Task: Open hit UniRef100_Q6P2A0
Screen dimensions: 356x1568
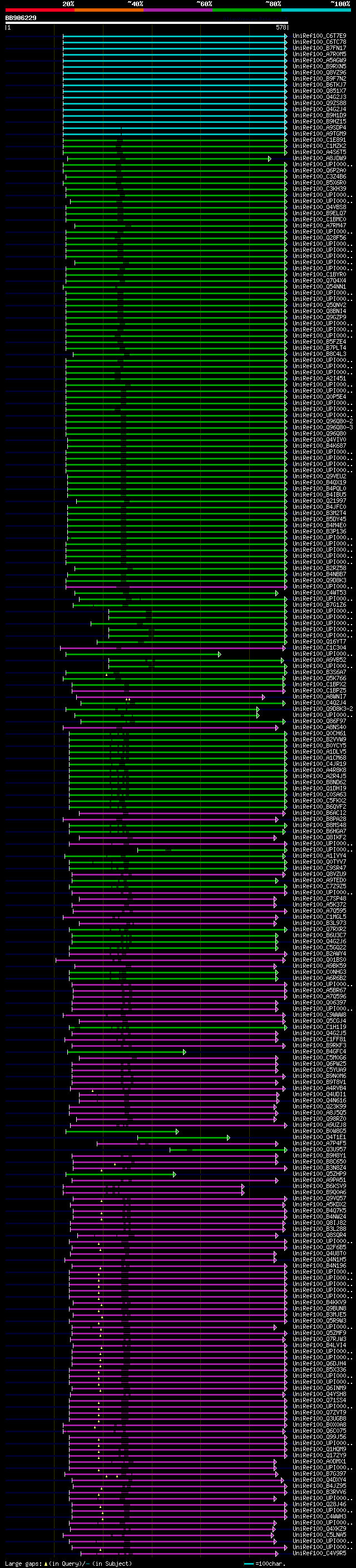Action: point(319,170)
